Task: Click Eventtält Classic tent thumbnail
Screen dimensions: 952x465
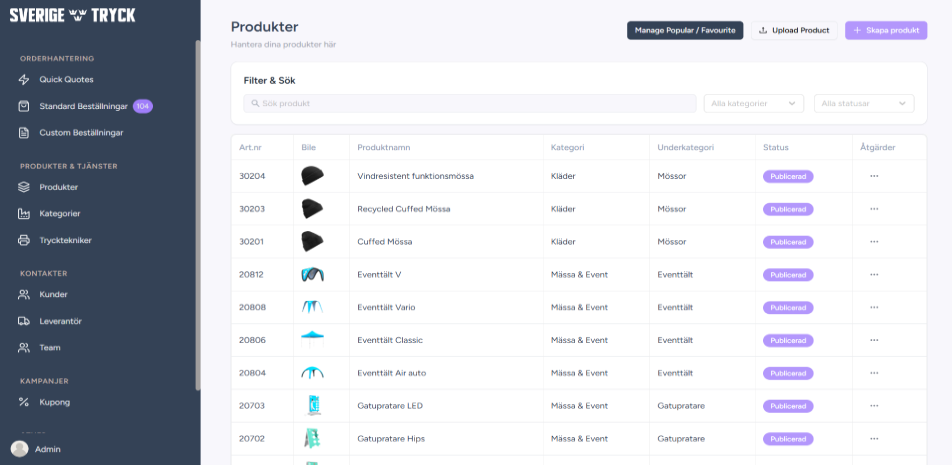Action: coord(312,340)
